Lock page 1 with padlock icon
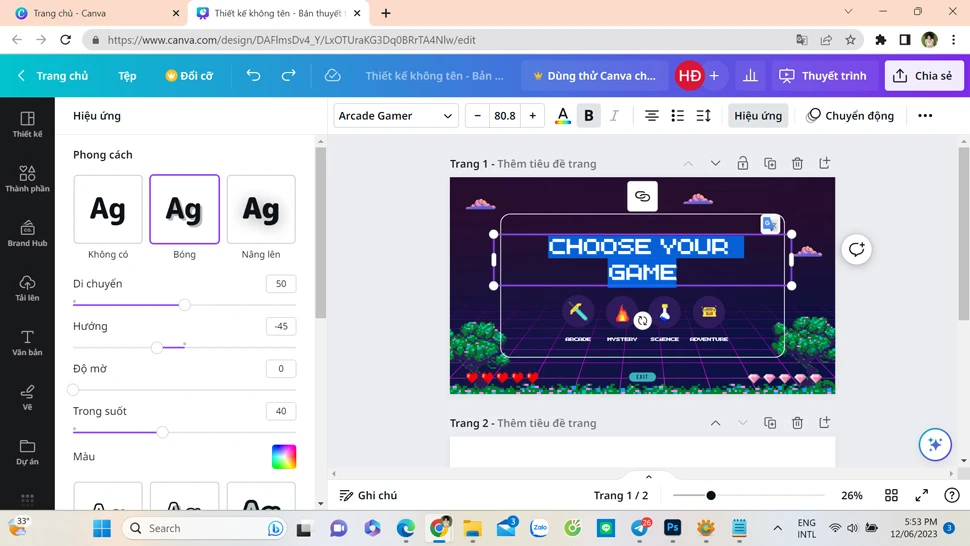 (742, 164)
